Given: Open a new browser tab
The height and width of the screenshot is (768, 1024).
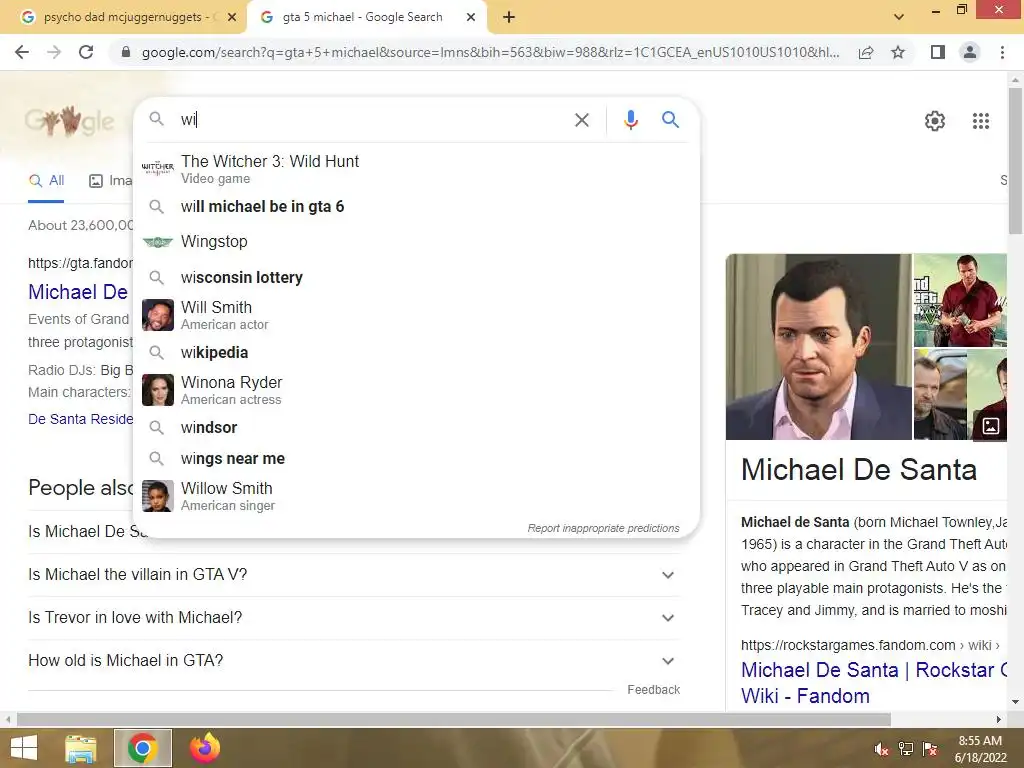Looking at the screenshot, I should (x=509, y=17).
